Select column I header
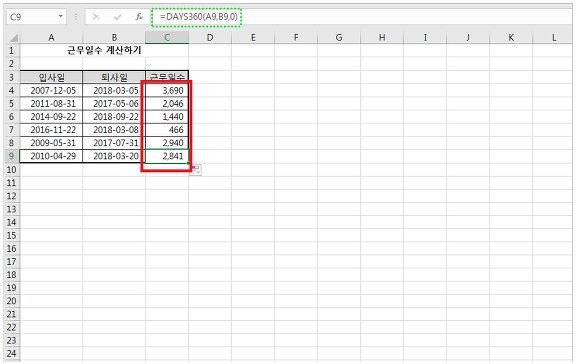Viewport: 576px width, 364px height. point(425,37)
